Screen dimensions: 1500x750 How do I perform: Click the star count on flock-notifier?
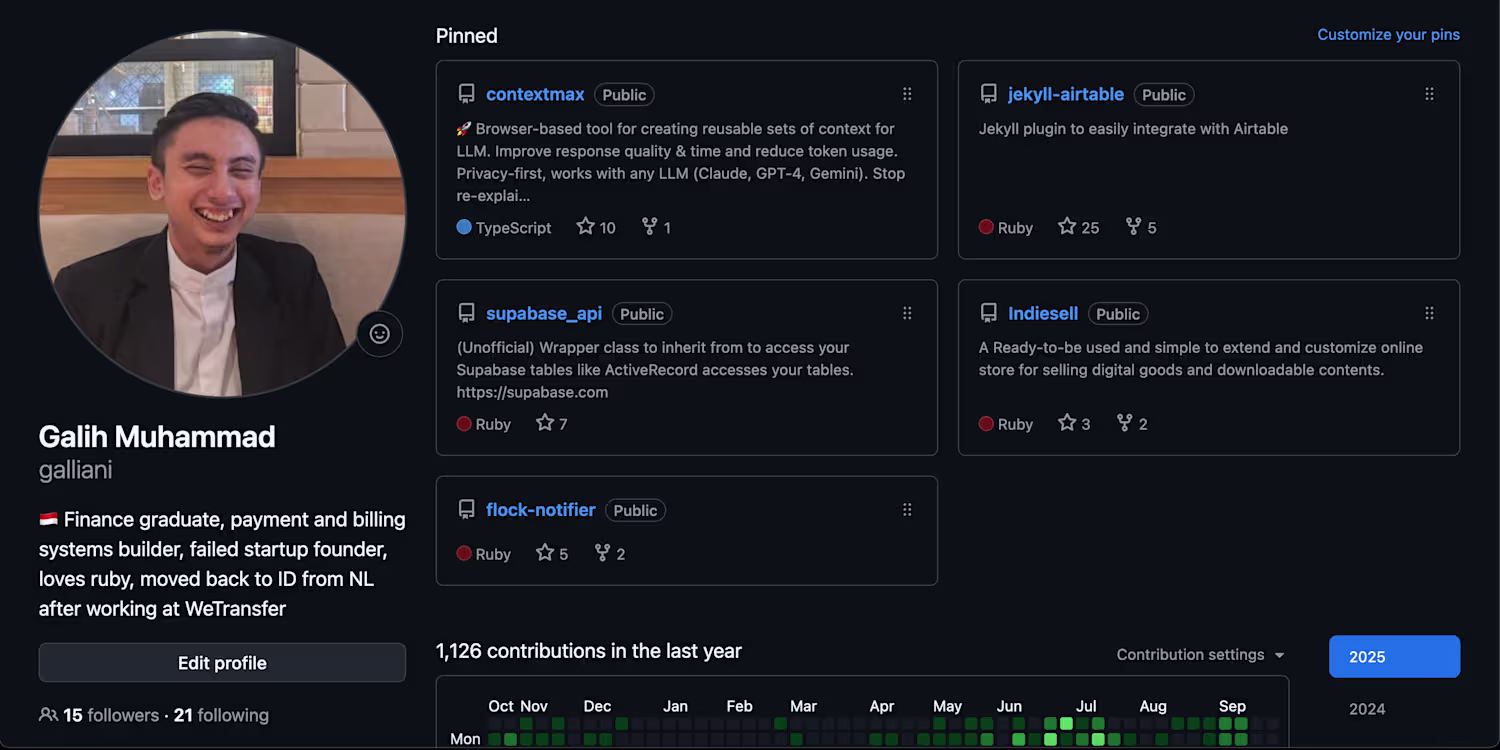click(552, 554)
